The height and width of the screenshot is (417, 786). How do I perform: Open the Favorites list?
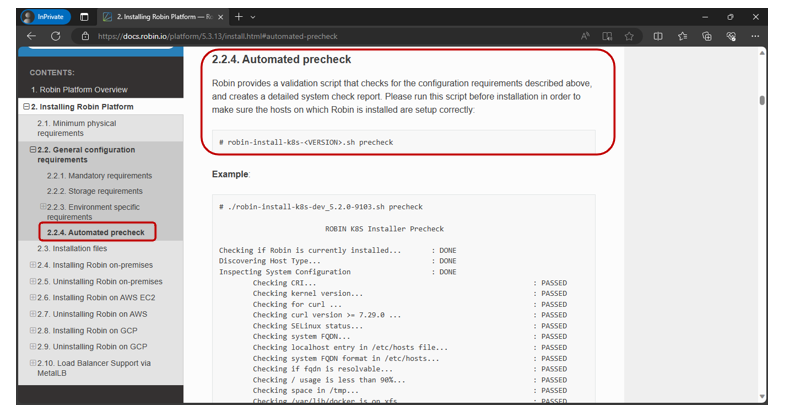click(682, 36)
